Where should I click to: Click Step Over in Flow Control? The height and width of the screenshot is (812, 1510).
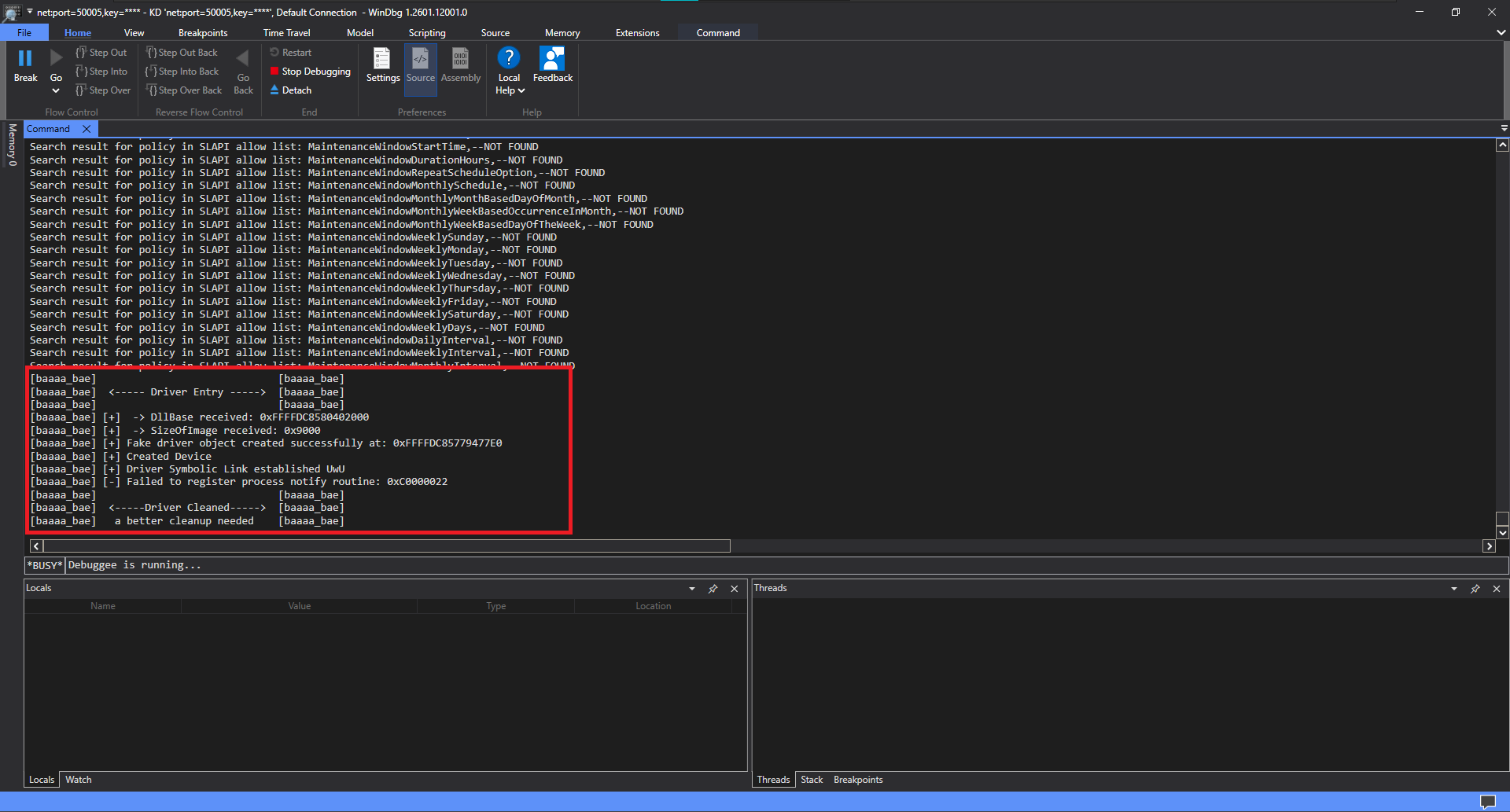(103, 90)
